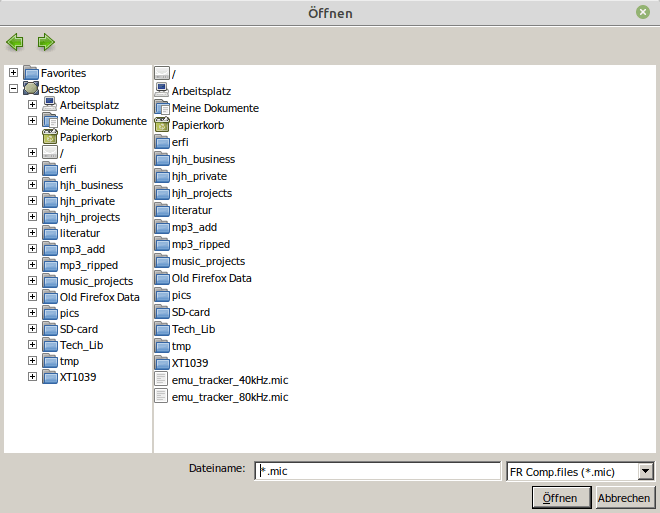Click the Arbeitsplatz computer icon in tree
Image resolution: width=660 pixels, height=513 pixels.
click(x=50, y=105)
